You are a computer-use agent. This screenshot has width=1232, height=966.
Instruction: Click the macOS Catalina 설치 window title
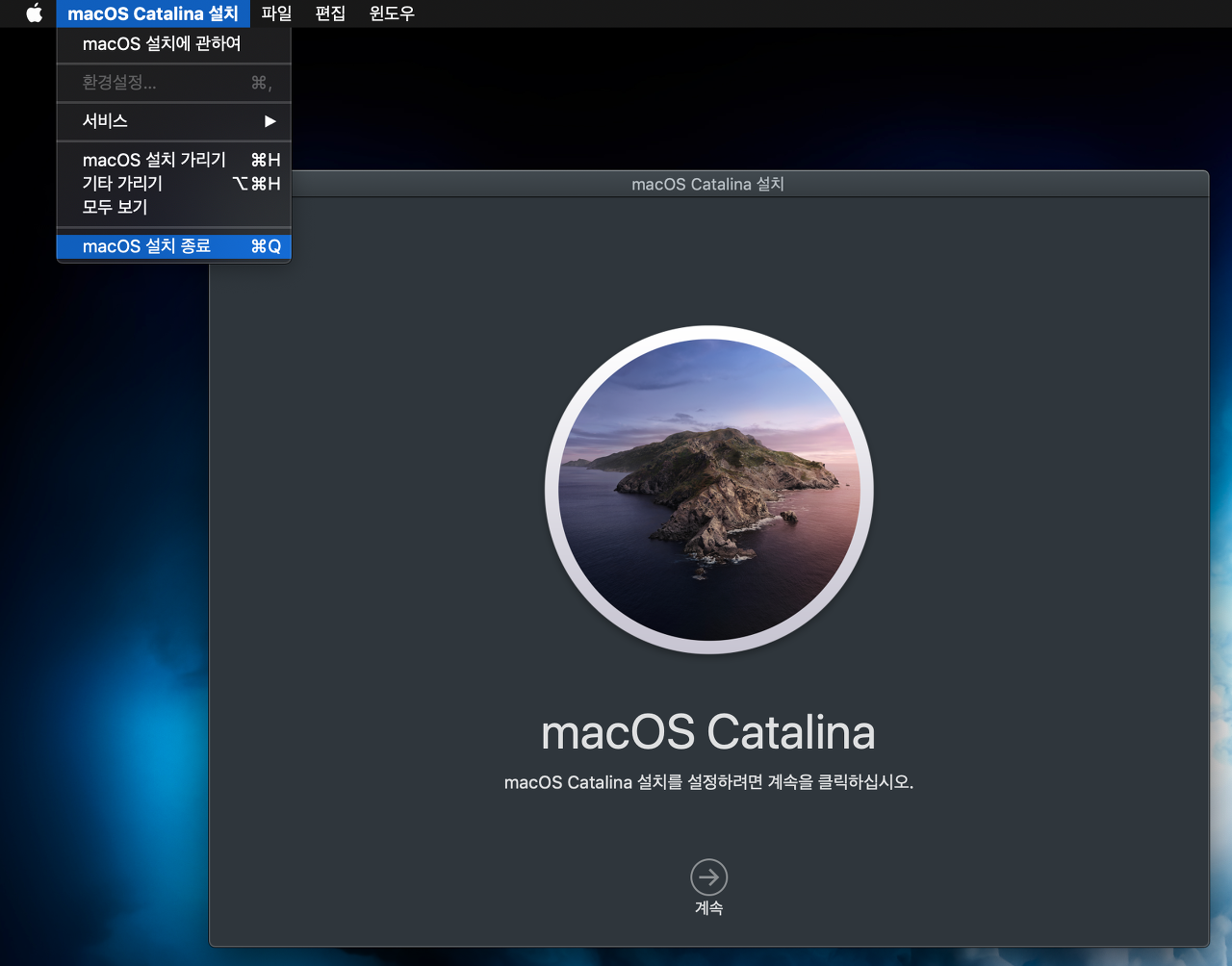pyautogui.click(x=708, y=184)
